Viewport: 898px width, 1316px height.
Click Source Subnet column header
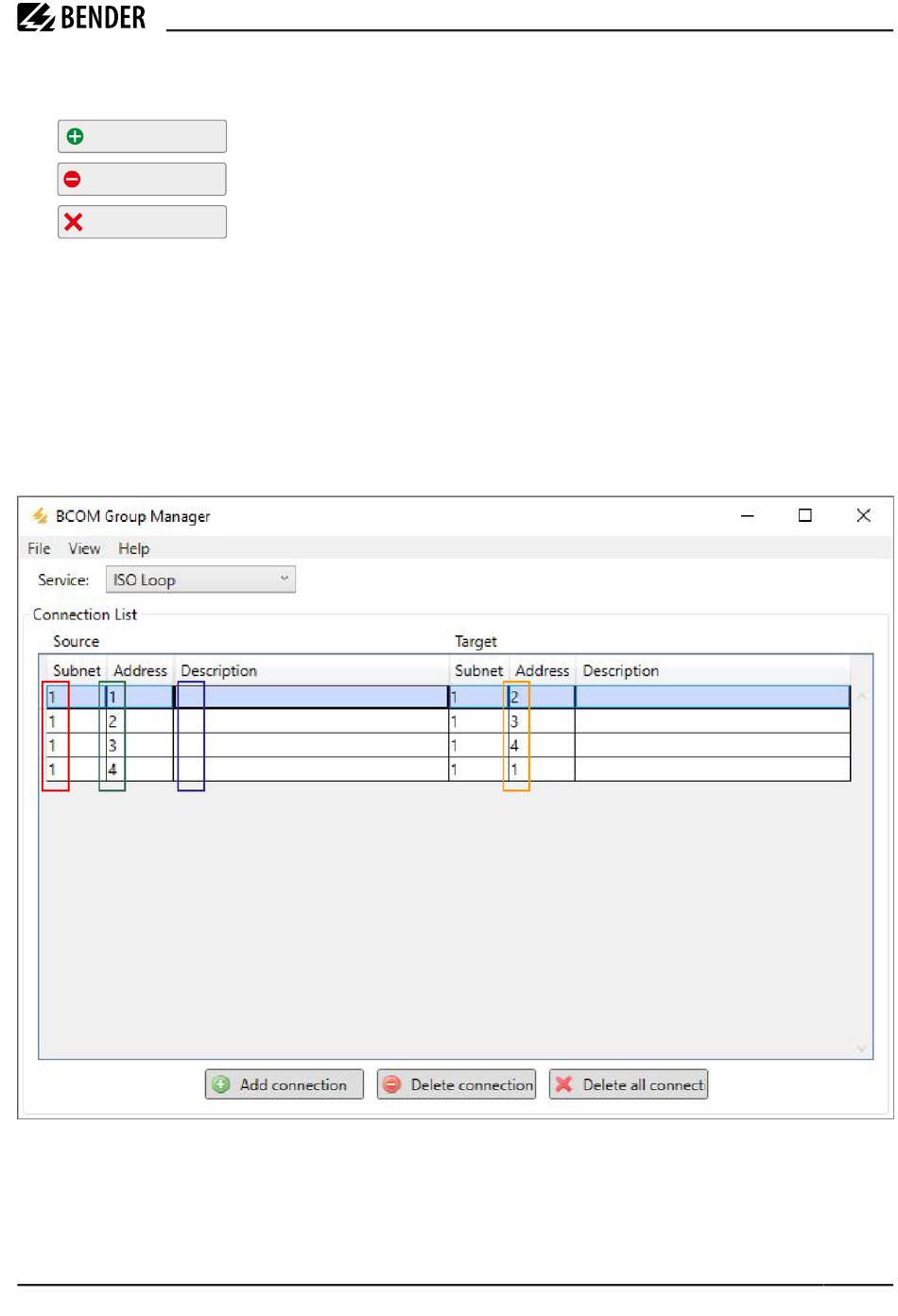(77, 670)
